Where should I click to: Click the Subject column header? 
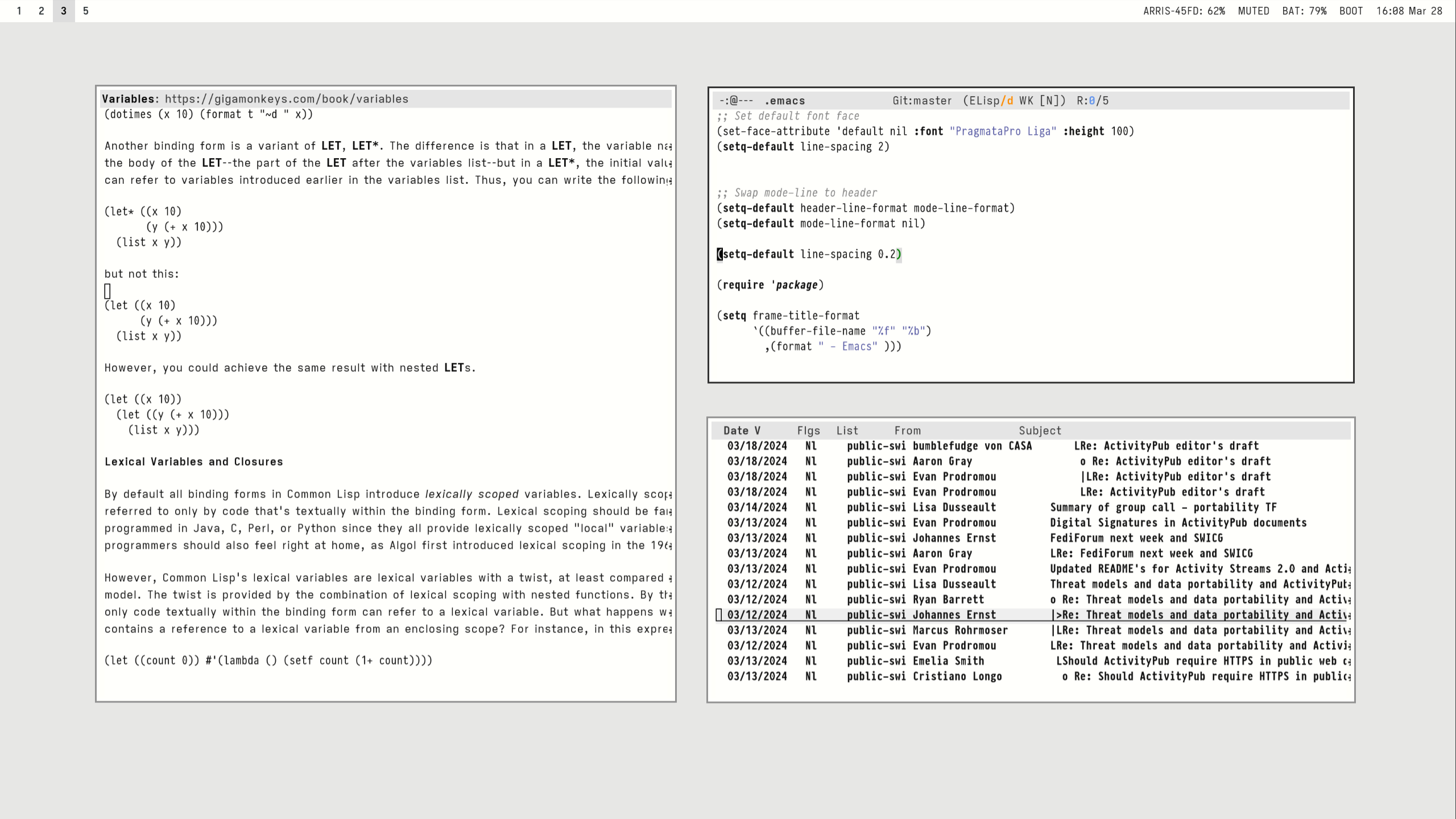[1040, 431]
